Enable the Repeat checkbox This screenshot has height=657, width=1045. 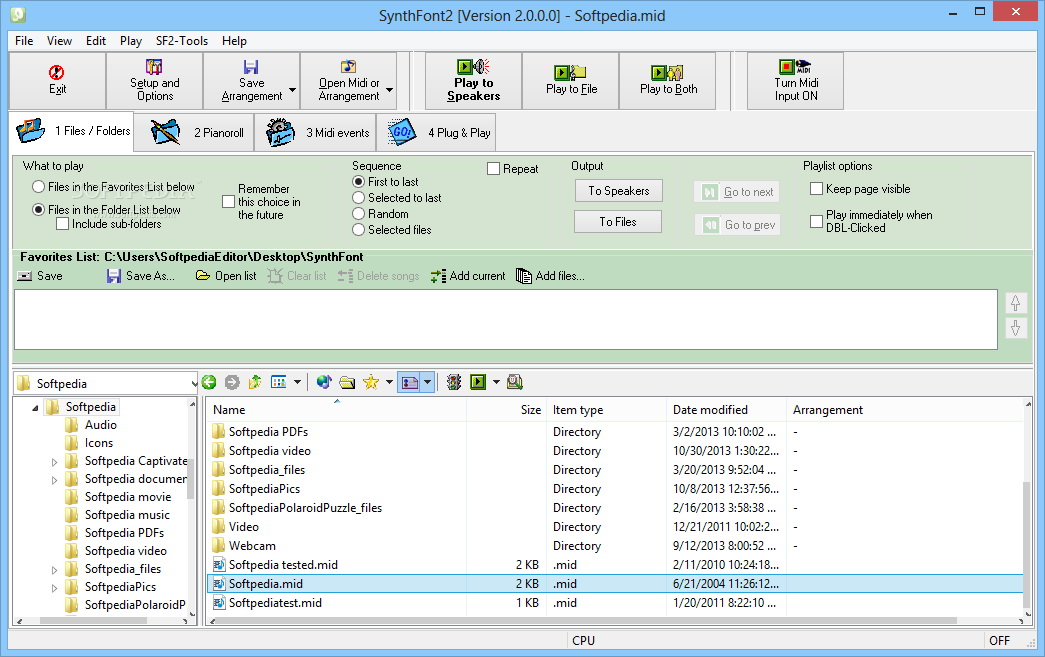pyautogui.click(x=494, y=169)
